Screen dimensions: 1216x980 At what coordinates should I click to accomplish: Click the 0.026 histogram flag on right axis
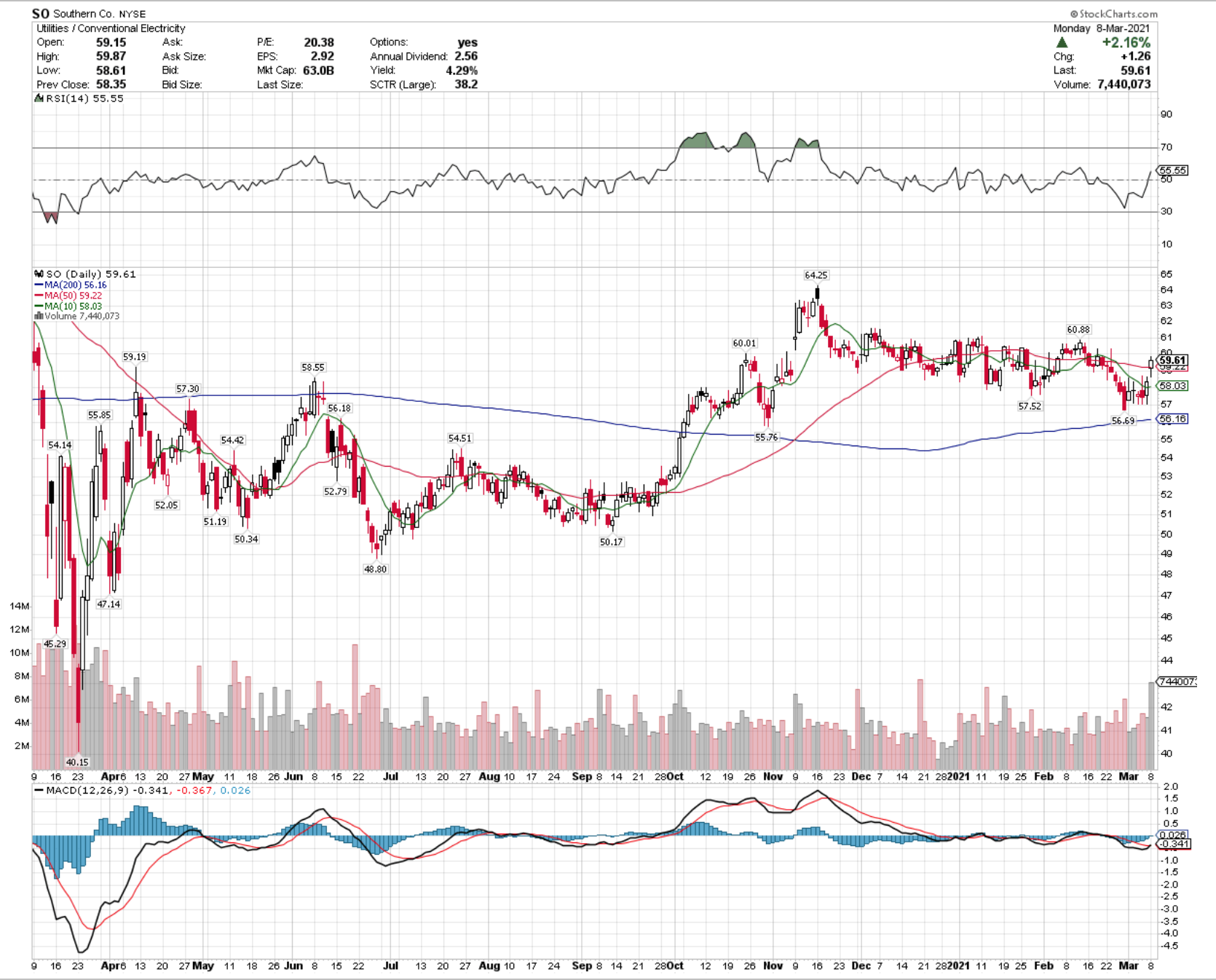[1172, 835]
